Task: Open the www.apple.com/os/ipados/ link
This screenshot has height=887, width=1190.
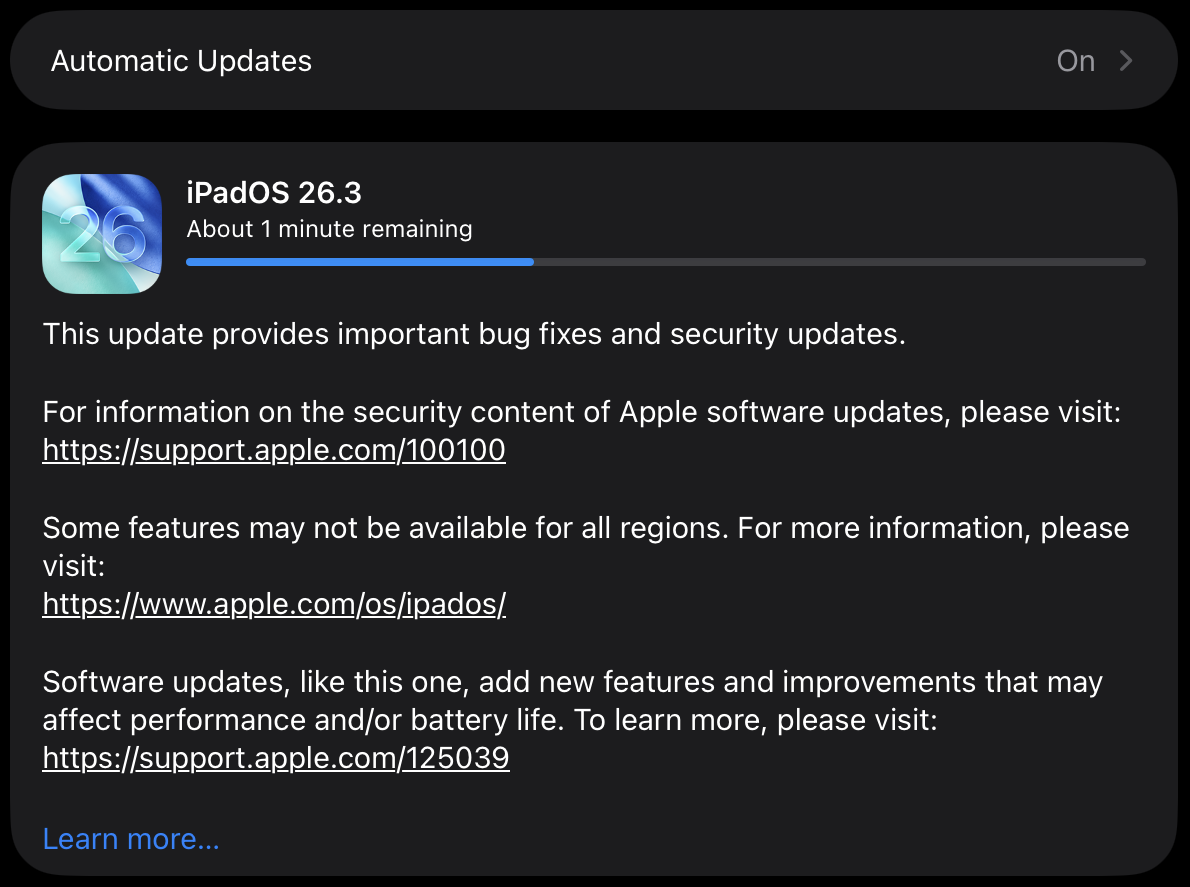Action: (274, 604)
